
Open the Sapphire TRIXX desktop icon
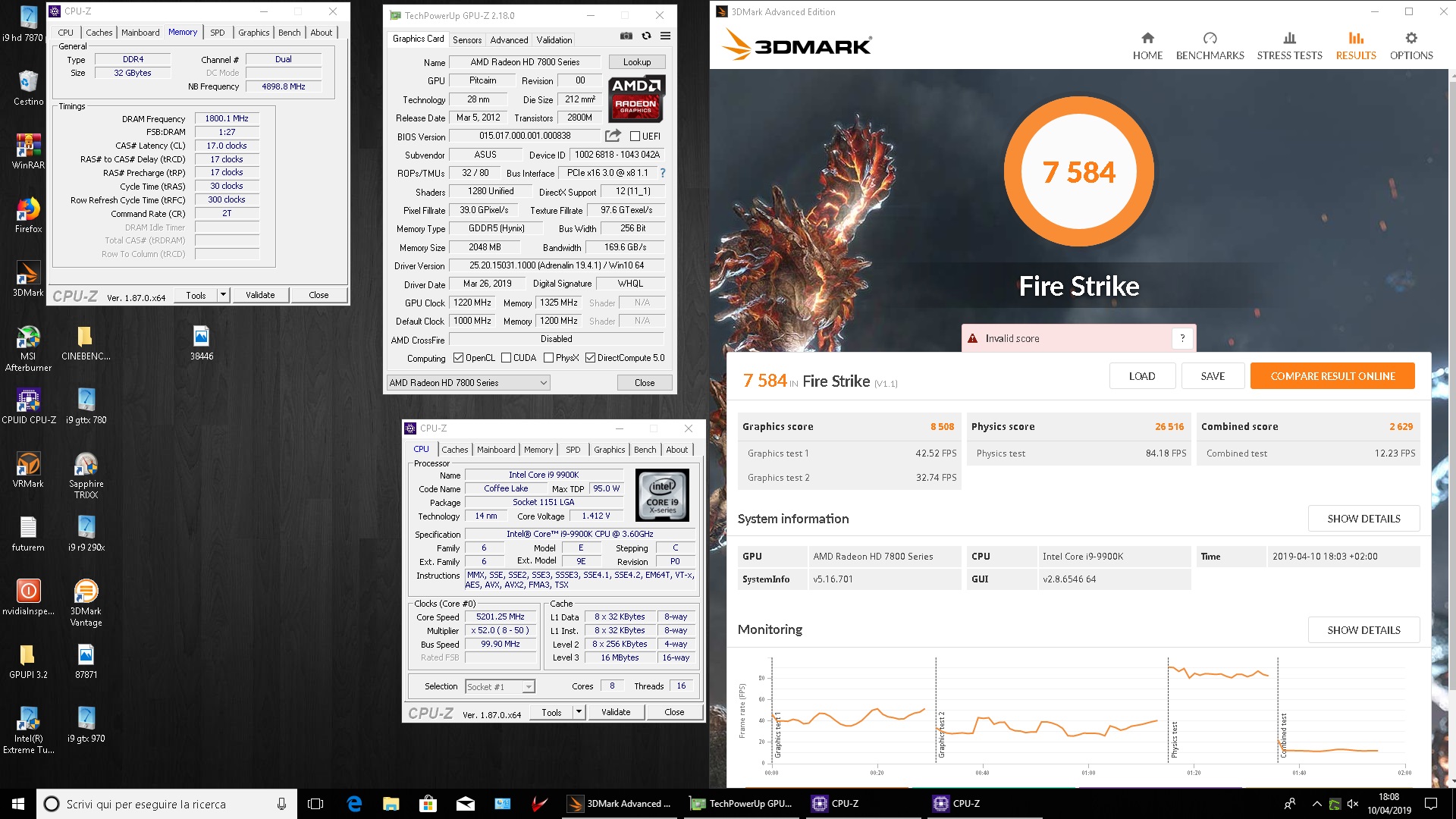86,475
